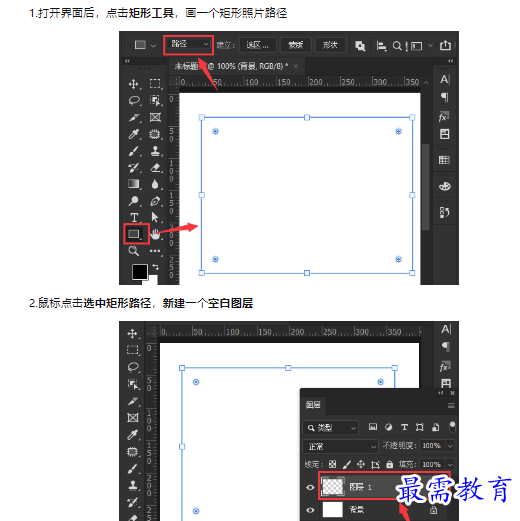Image resolution: width=520 pixels, height=521 pixels.
Task: Select History Brush tool in the first screenshot
Action: 134,168
